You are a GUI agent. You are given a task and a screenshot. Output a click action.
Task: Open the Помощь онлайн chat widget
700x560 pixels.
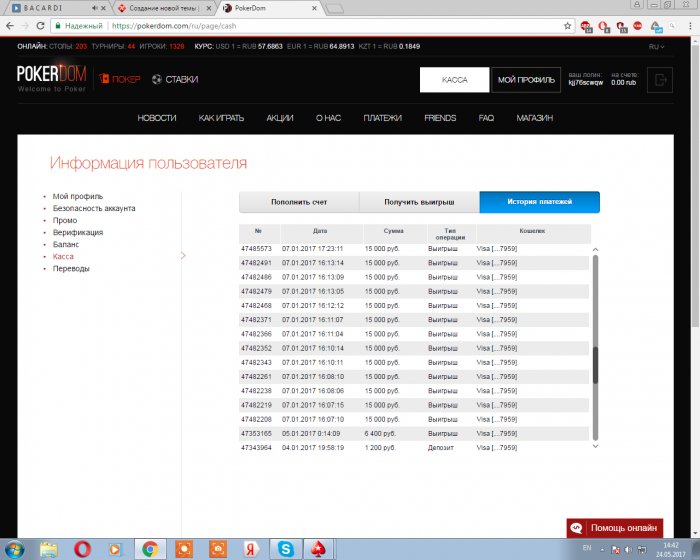(x=614, y=527)
